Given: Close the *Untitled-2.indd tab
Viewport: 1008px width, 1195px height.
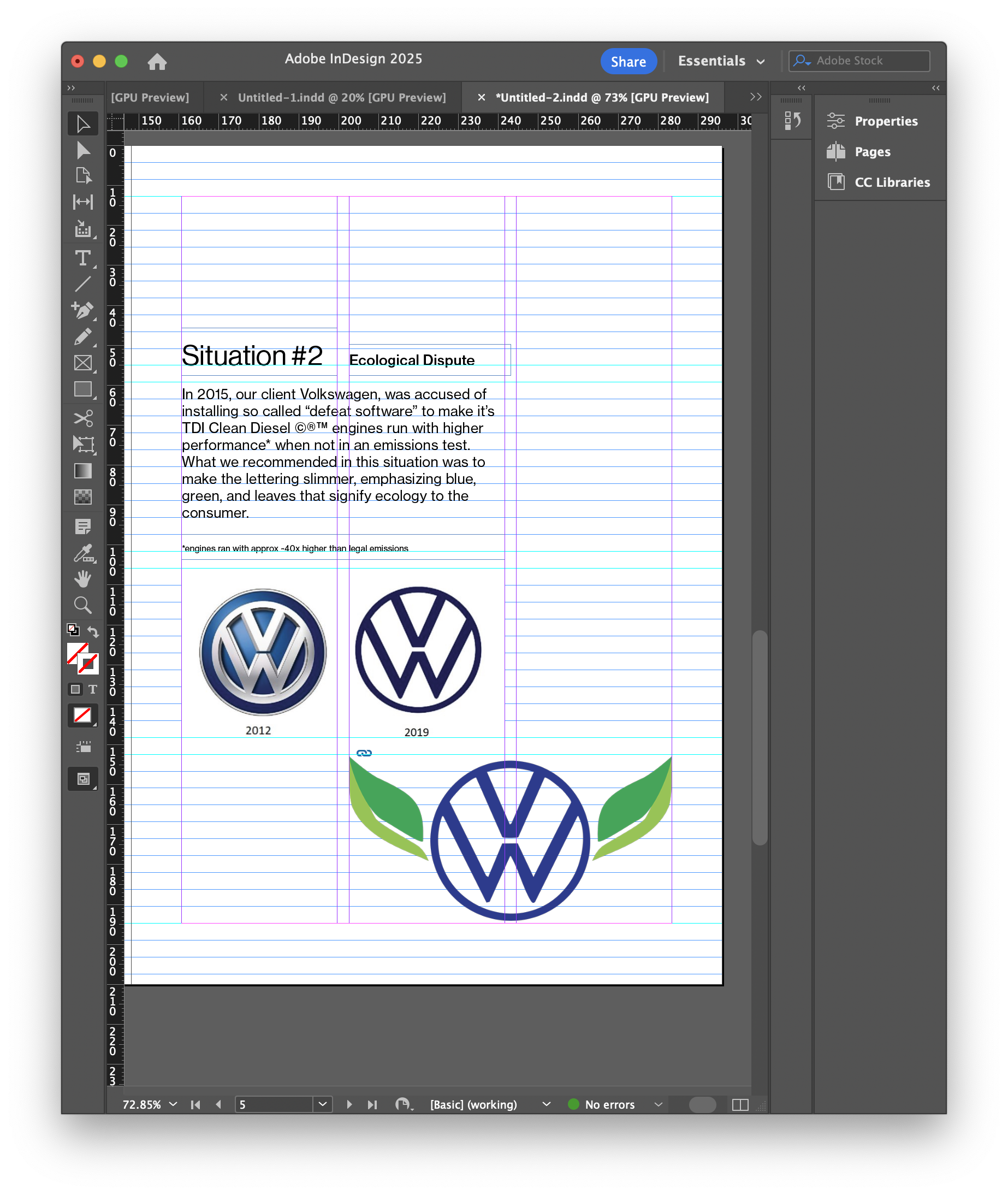Looking at the screenshot, I should (x=482, y=97).
